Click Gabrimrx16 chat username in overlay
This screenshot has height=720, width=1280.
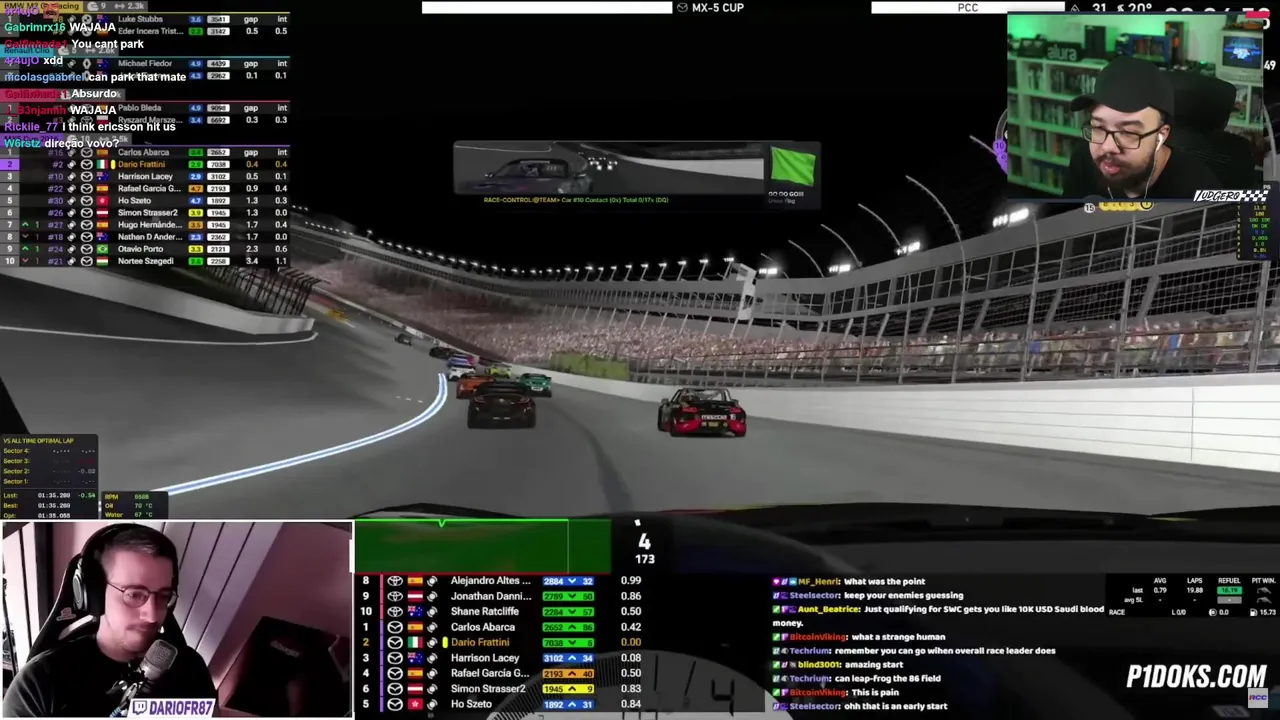pyautogui.click(x=34, y=27)
